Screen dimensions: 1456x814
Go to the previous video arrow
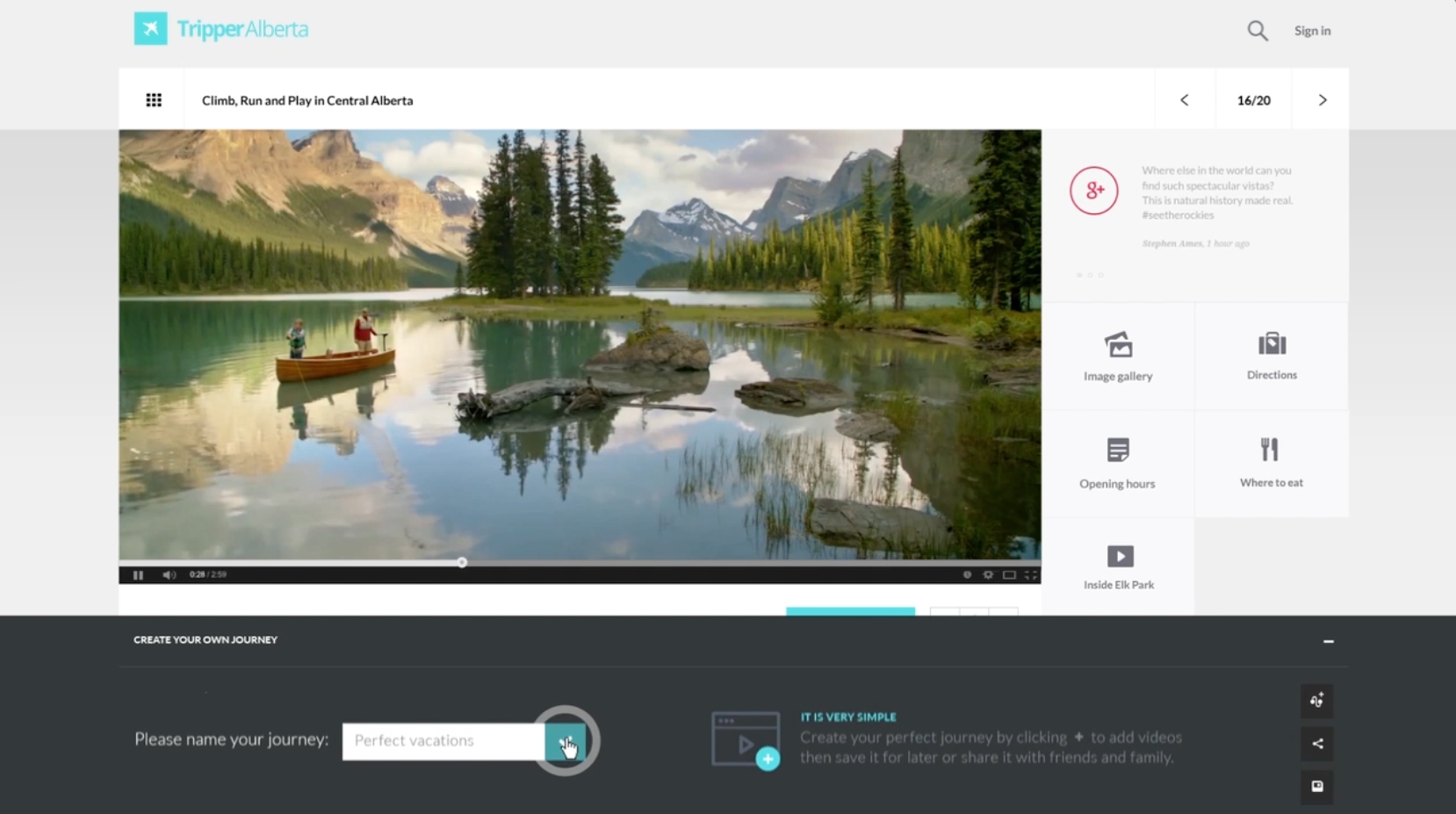(1185, 100)
